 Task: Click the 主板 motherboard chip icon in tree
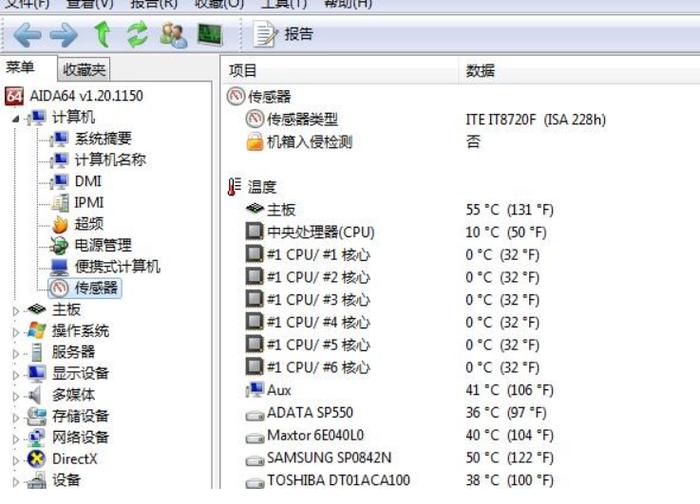36,309
